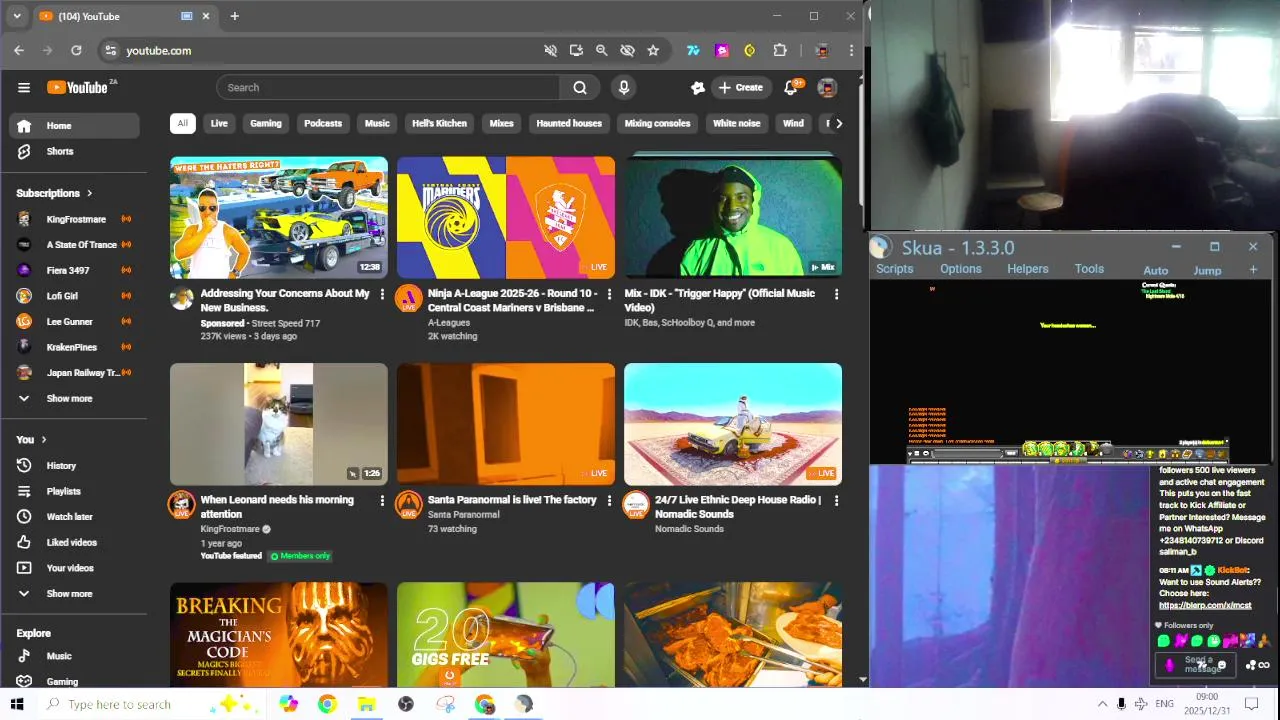This screenshot has height=720, width=1280.
Task: Open File Explorer from the taskbar
Action: tap(366, 704)
